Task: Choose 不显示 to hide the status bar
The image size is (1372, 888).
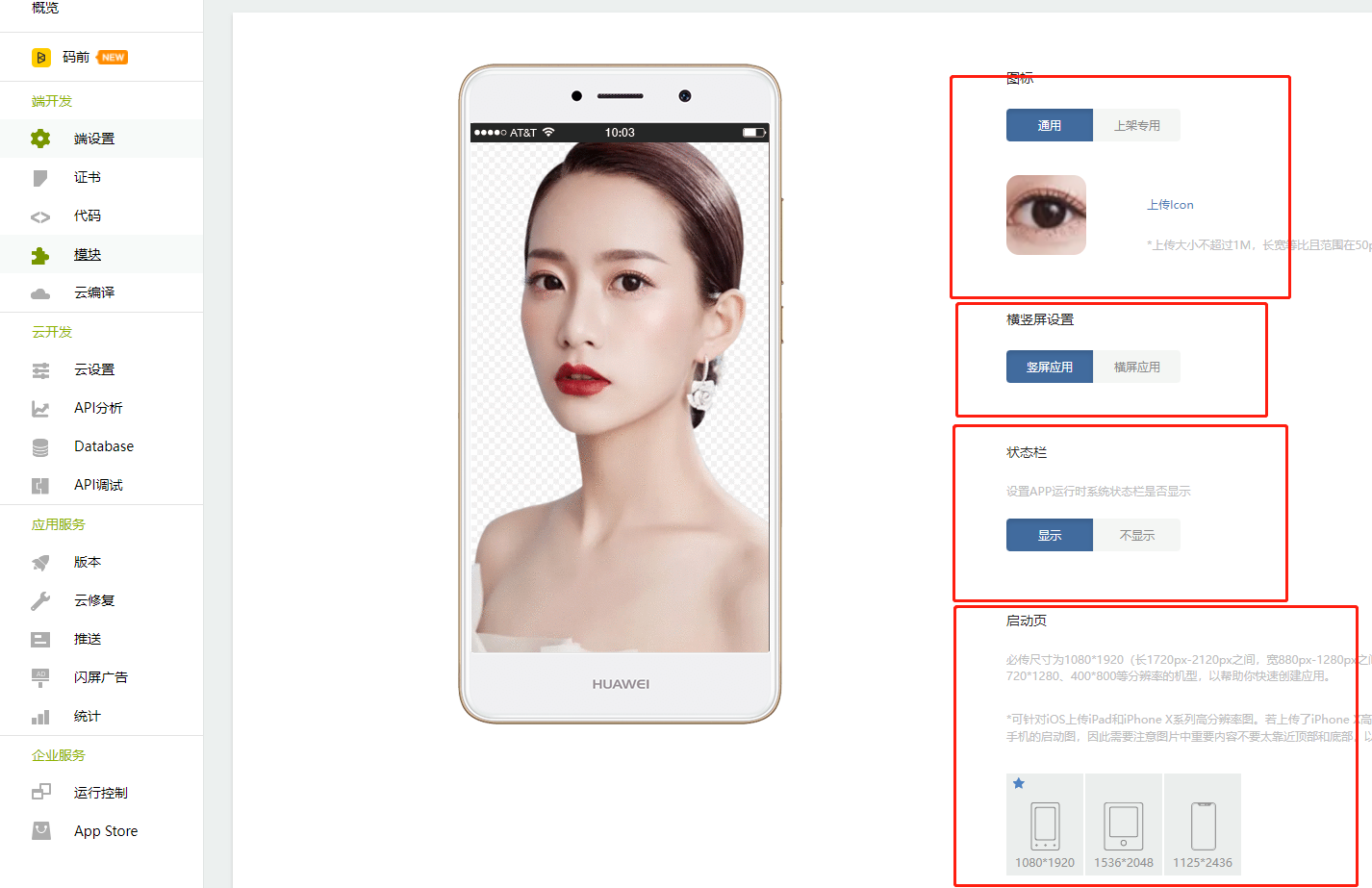Action: 1136,535
